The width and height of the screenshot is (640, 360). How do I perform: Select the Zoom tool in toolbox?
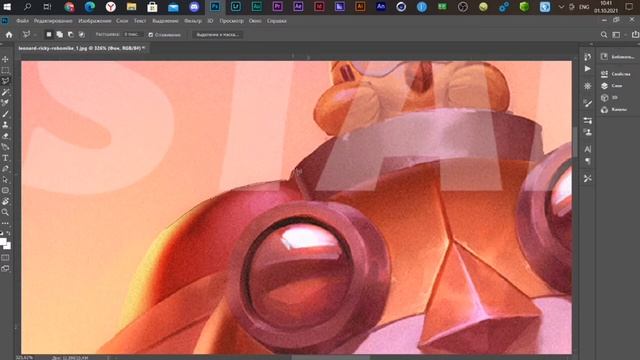coord(5,212)
